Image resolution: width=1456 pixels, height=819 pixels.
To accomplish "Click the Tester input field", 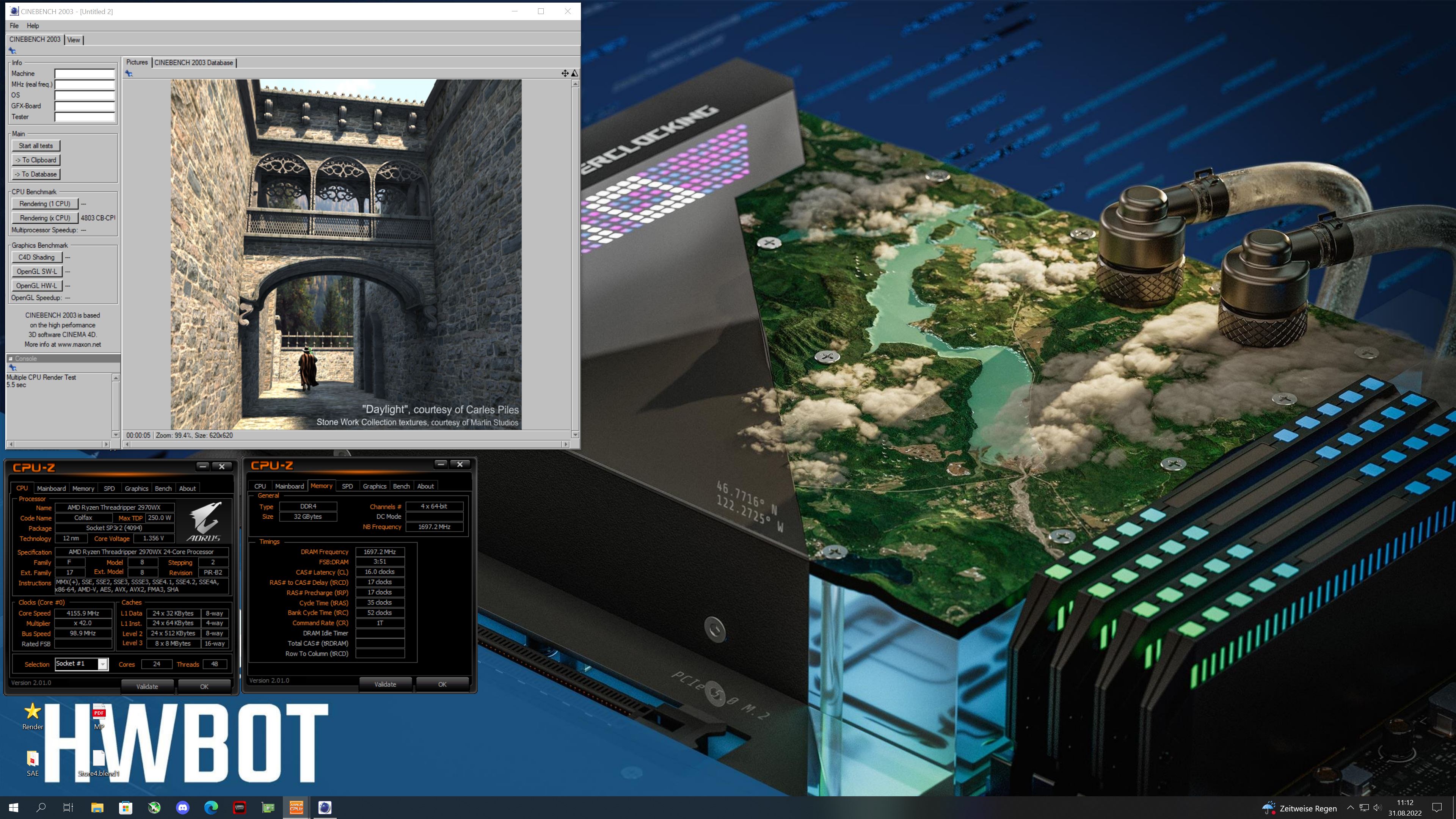I will [85, 117].
